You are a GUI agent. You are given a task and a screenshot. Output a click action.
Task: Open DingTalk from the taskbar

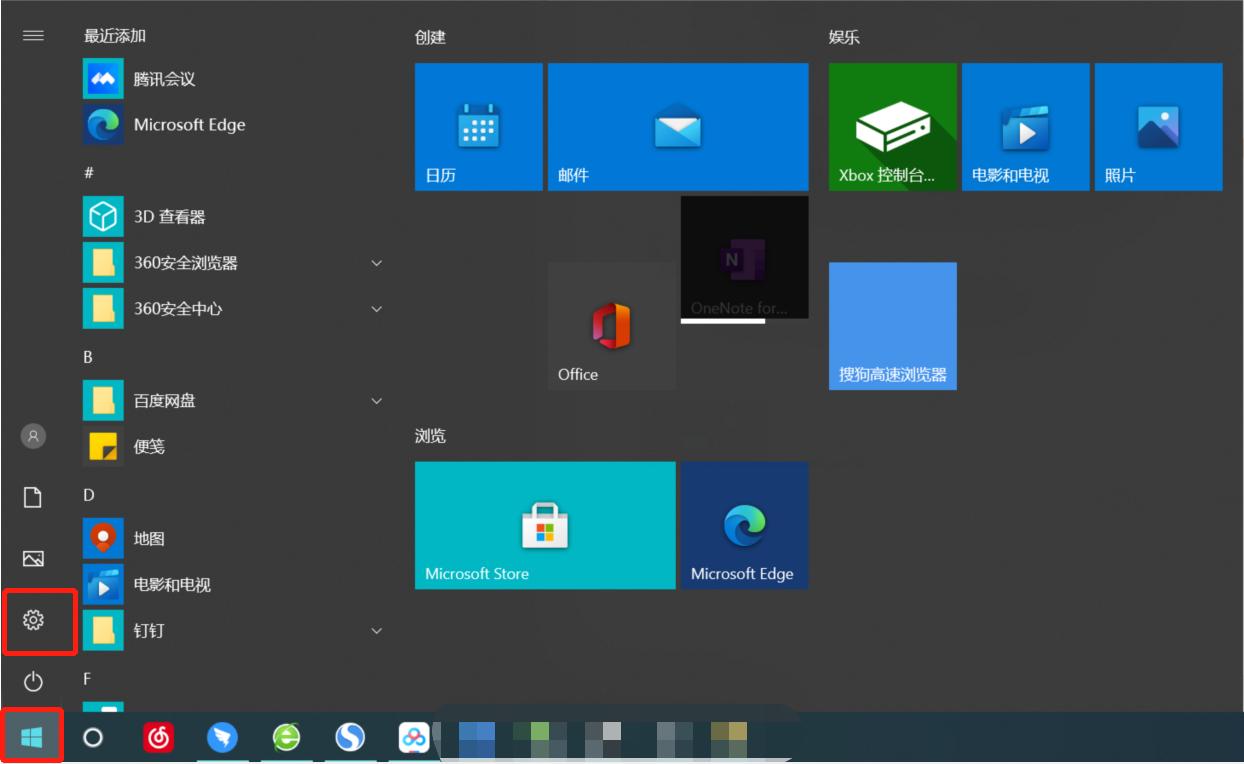pyautogui.click(x=222, y=738)
